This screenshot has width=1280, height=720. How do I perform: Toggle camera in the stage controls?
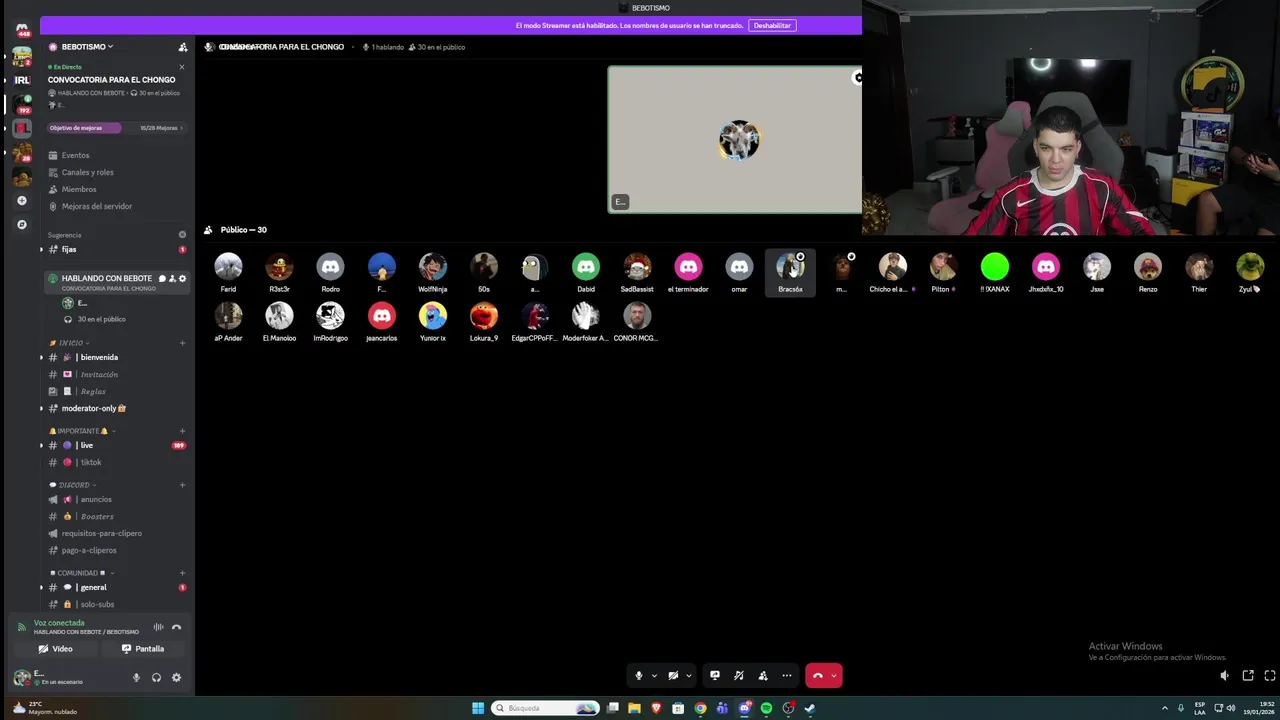[x=673, y=675]
